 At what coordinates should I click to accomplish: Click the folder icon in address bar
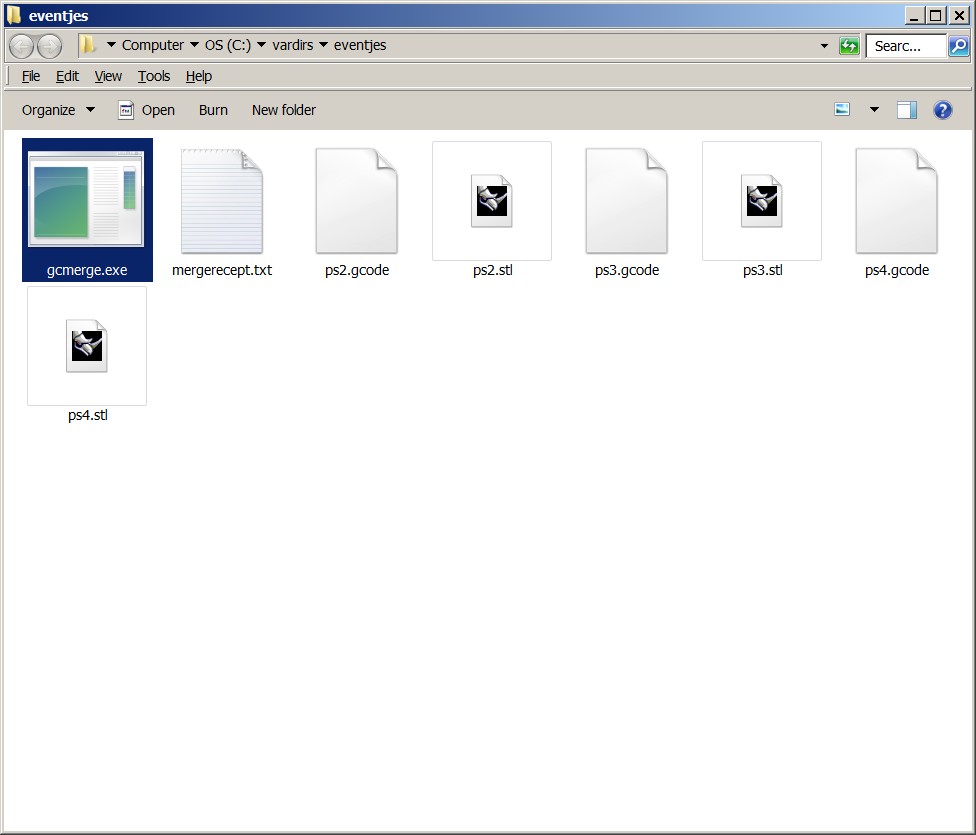pos(88,45)
